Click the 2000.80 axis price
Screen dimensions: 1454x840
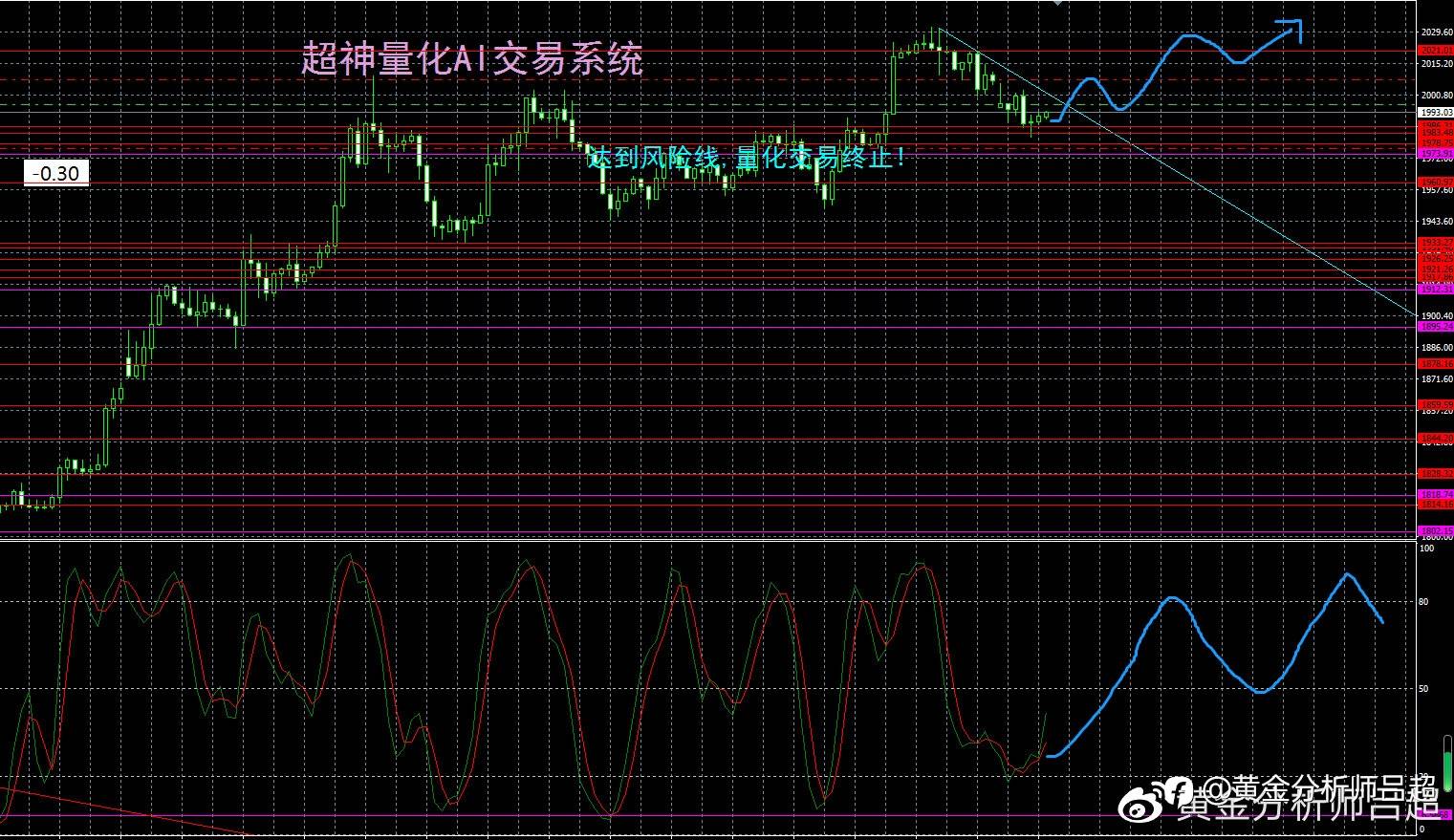point(1437,96)
